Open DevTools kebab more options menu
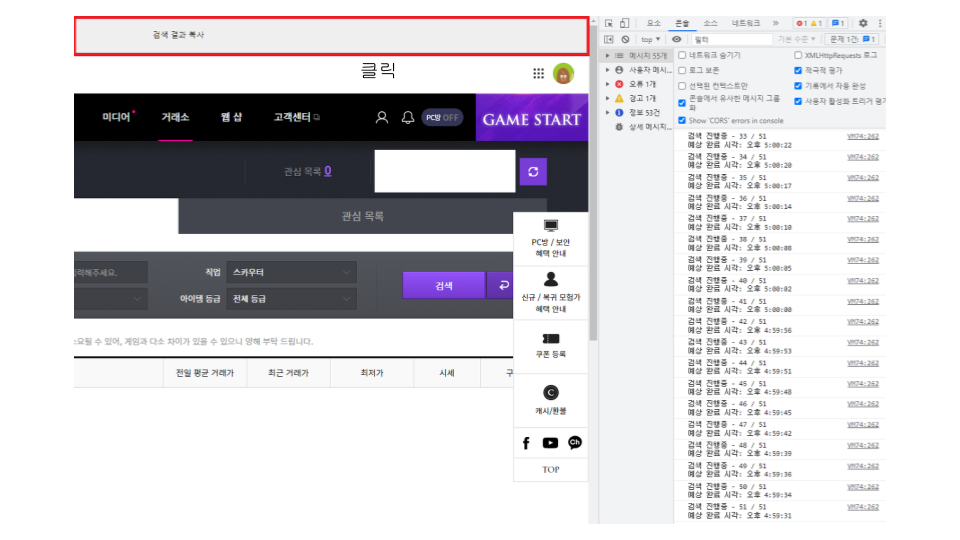Screen dimensions: 960x540 coord(880,23)
